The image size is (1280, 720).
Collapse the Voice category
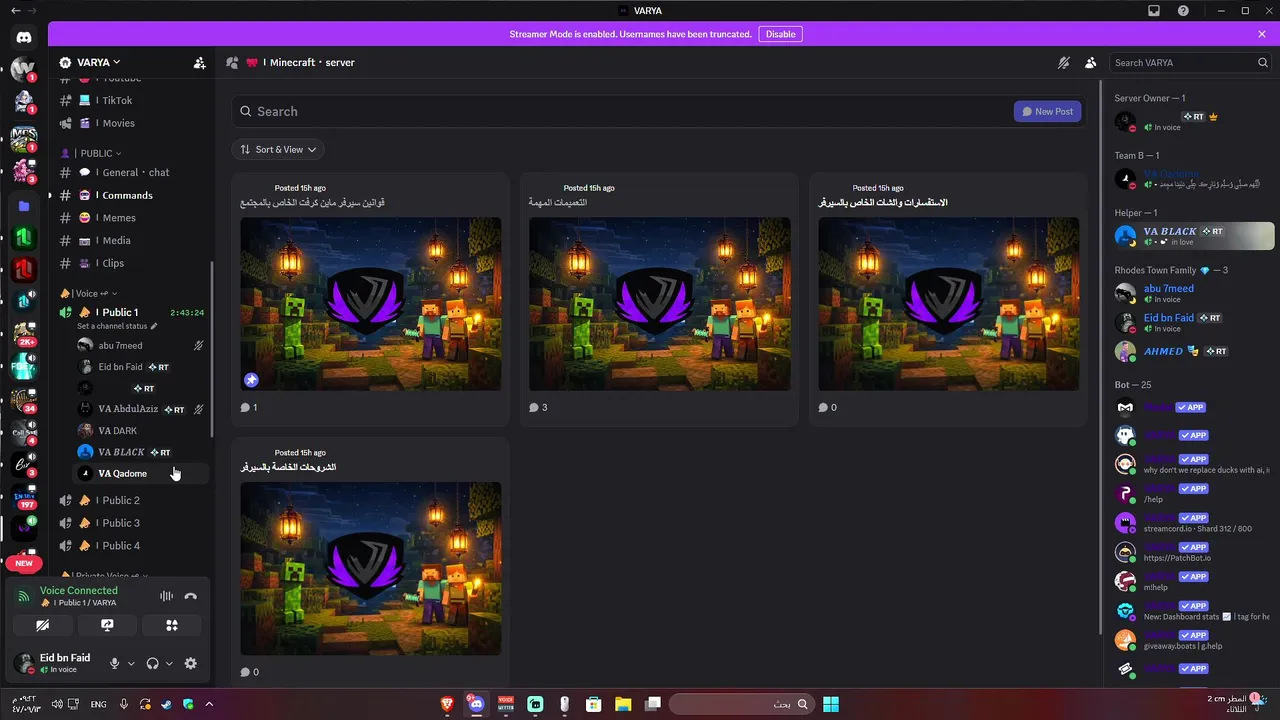pyautogui.click(x=88, y=293)
